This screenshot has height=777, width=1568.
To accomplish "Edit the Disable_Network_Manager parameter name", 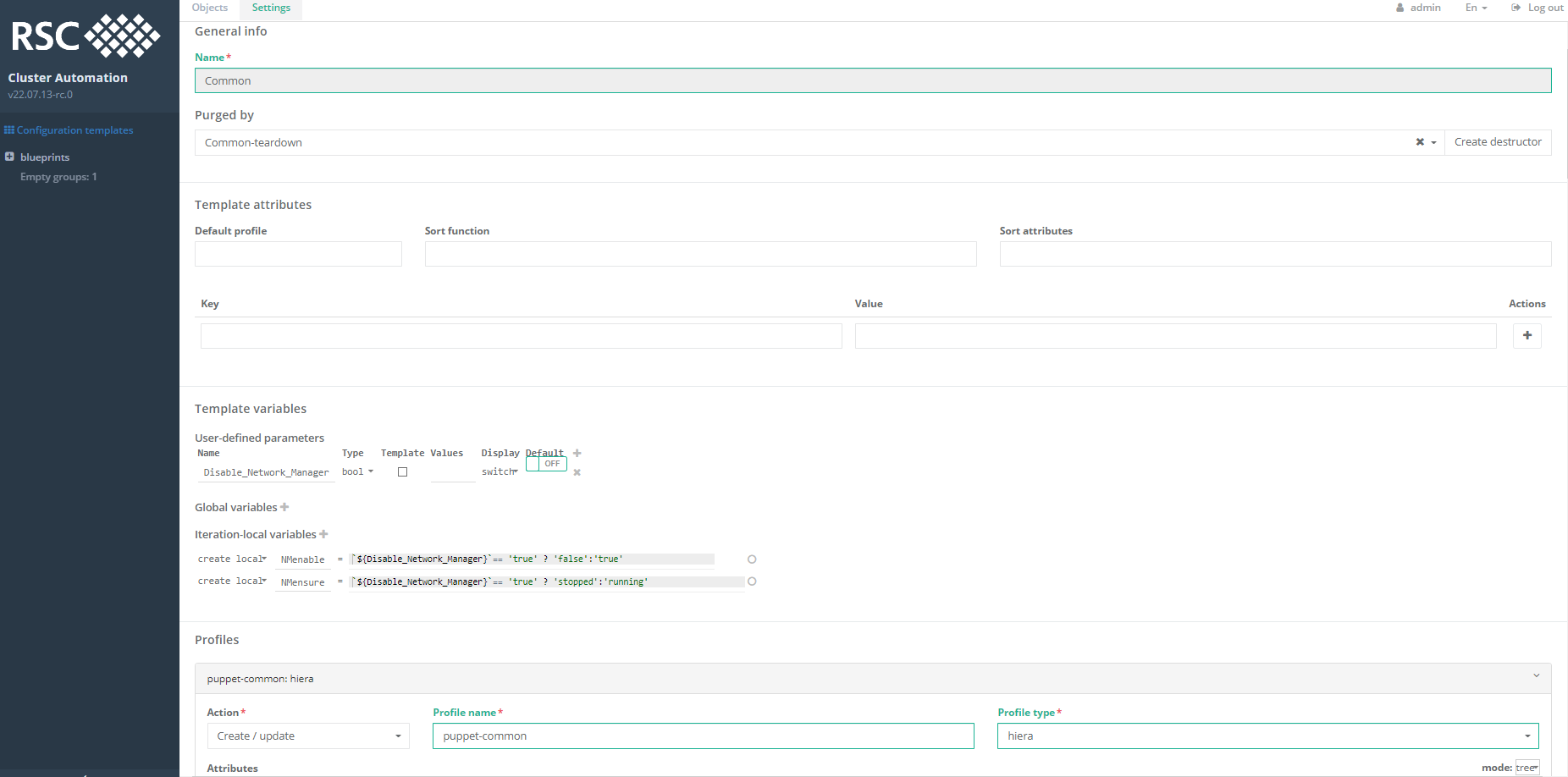I will [x=266, y=472].
